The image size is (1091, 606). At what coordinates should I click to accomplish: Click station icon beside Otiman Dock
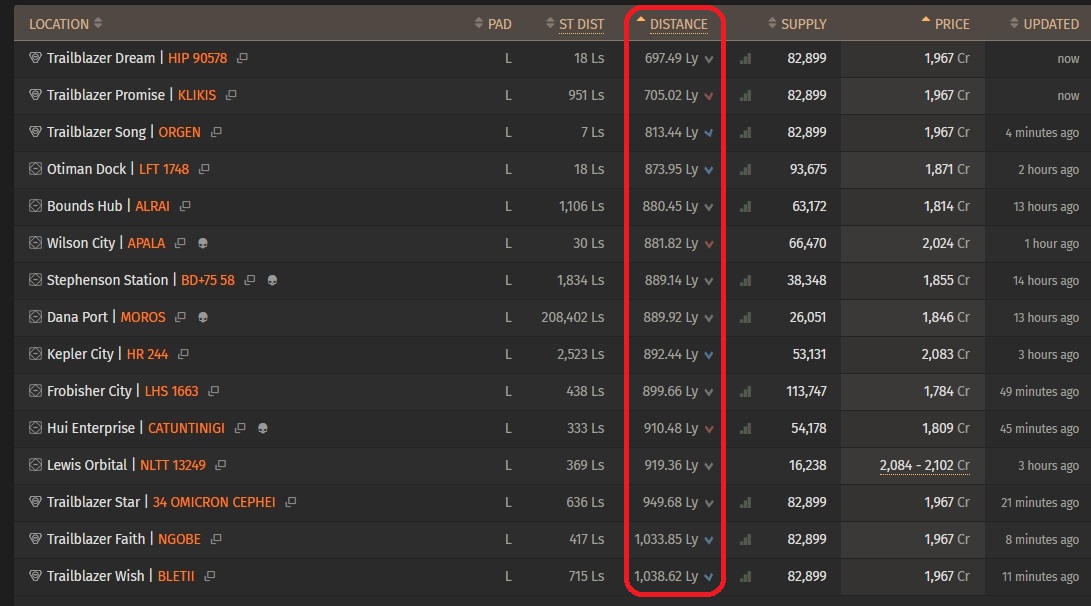[x=35, y=168]
